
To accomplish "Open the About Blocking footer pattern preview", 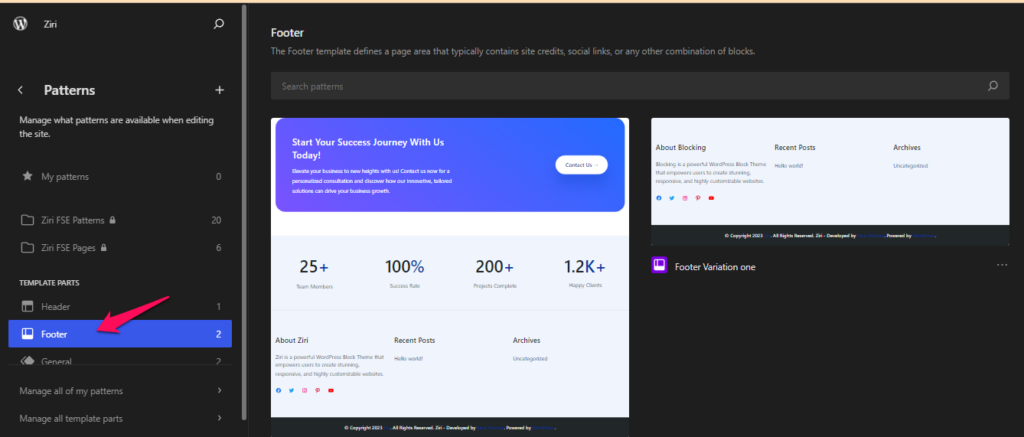I will (x=830, y=182).
